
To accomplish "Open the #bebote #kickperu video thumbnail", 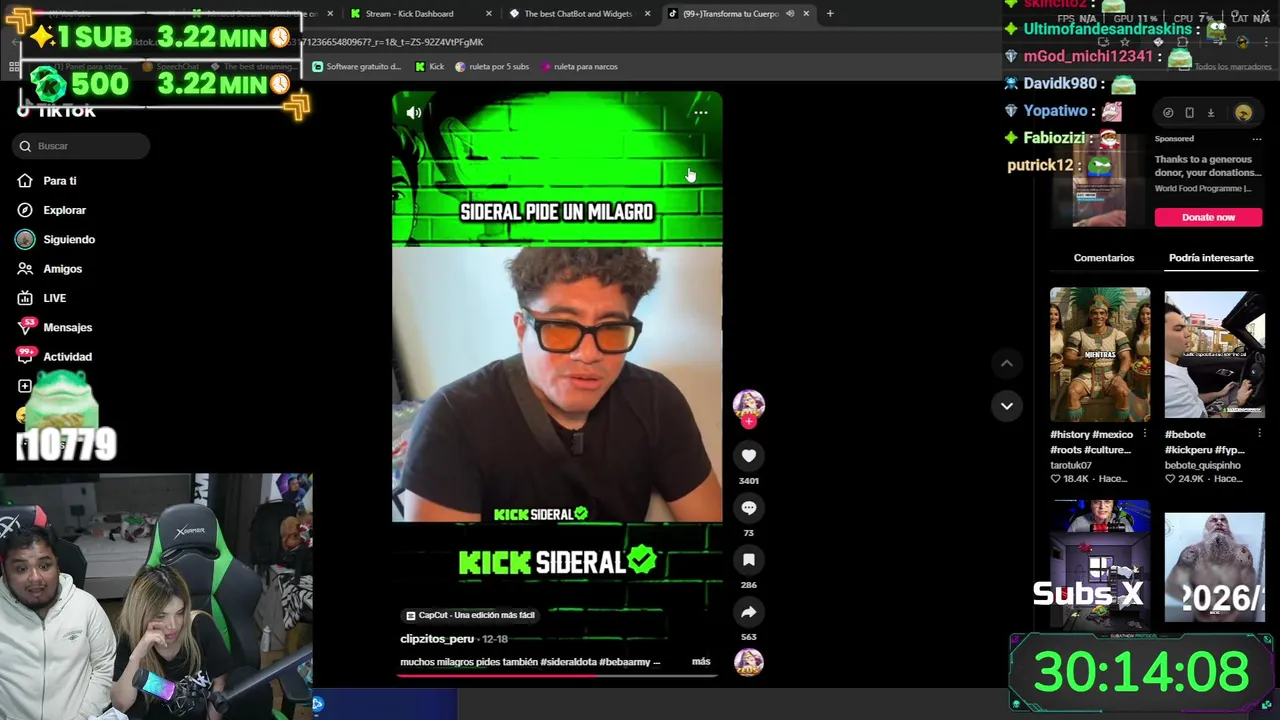I will (x=1214, y=354).
